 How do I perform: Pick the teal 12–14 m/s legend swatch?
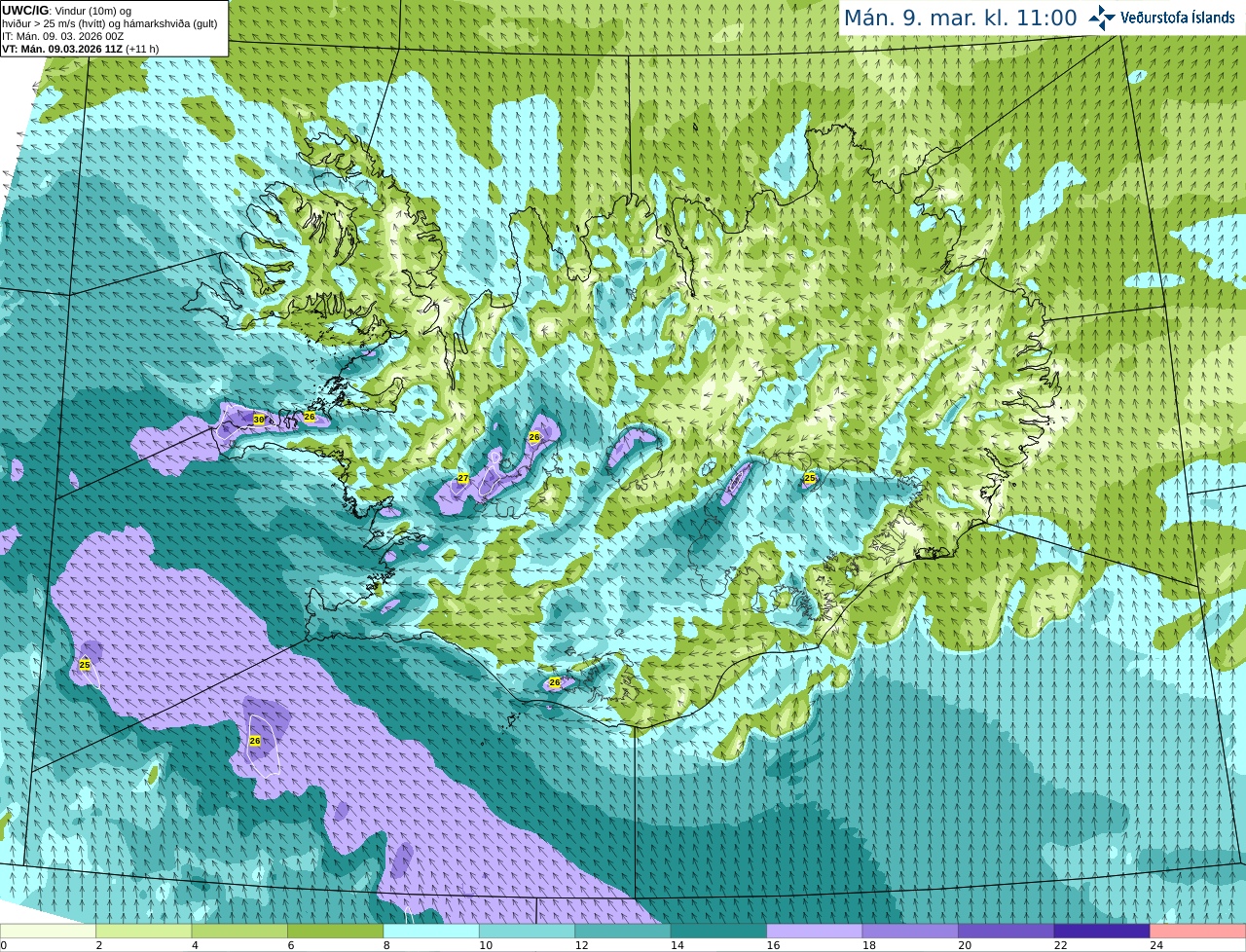click(623, 932)
